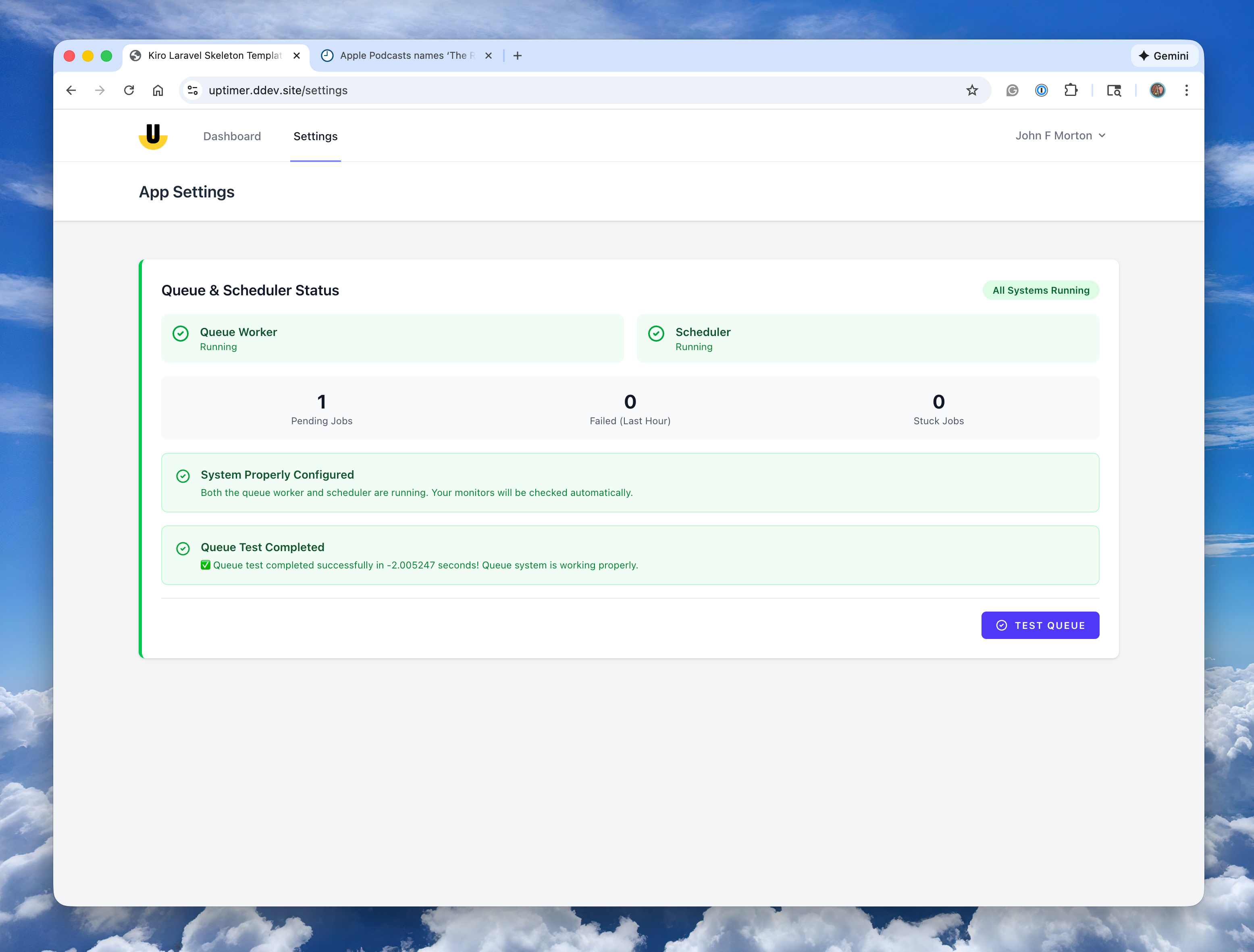Select the Settings navigation tab
Screen dimensions: 1254x952
(315, 136)
